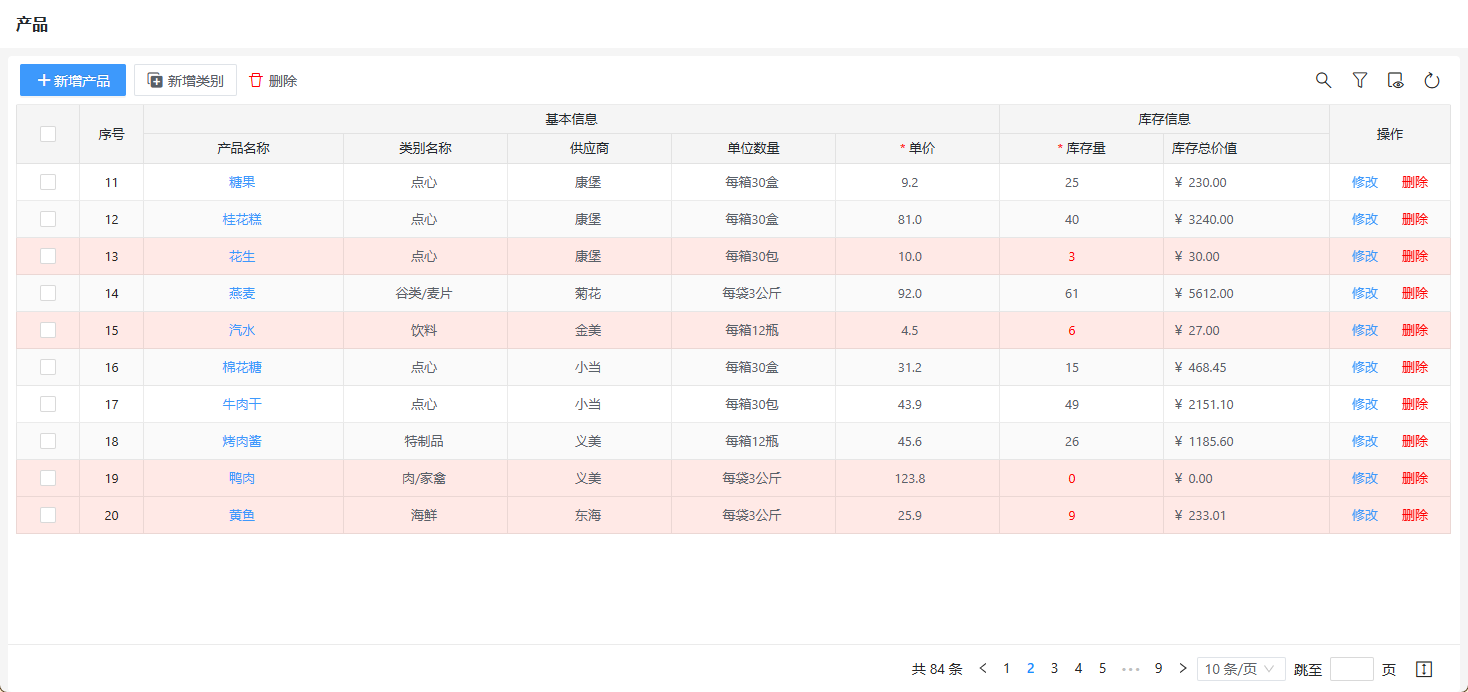This screenshot has height=692, width=1468.
Task: Expand the pagination ellipsis to jump pages
Action: point(1131,668)
